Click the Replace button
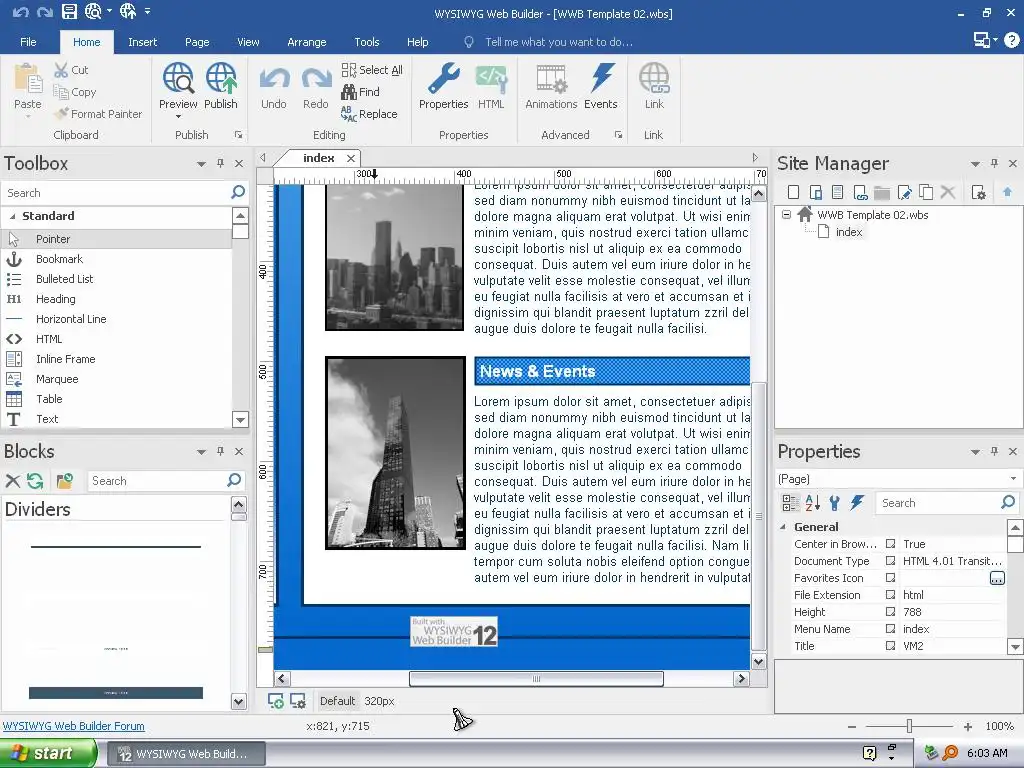 pyautogui.click(x=369, y=114)
